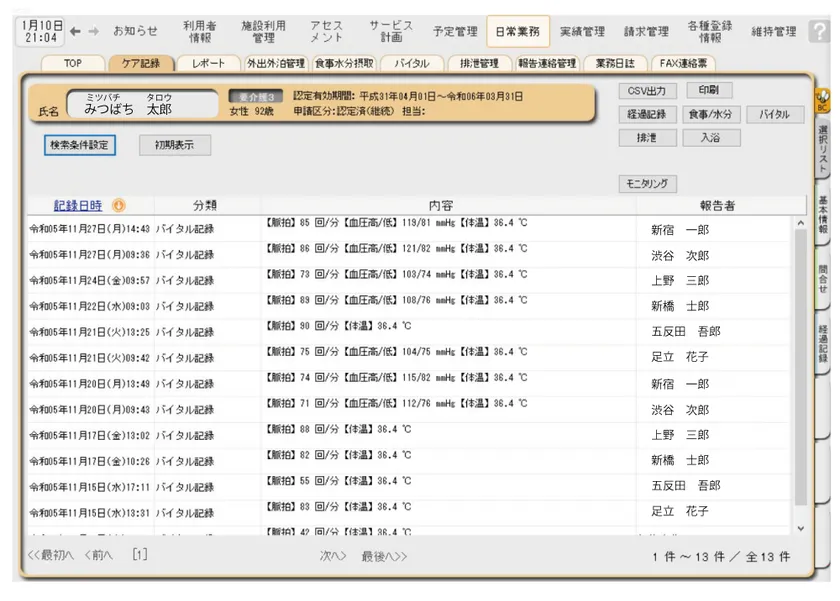Image resolution: width=840 pixels, height=601 pixels.
Task: Expand the 基本情報 side panel tab
Action: coord(823,216)
